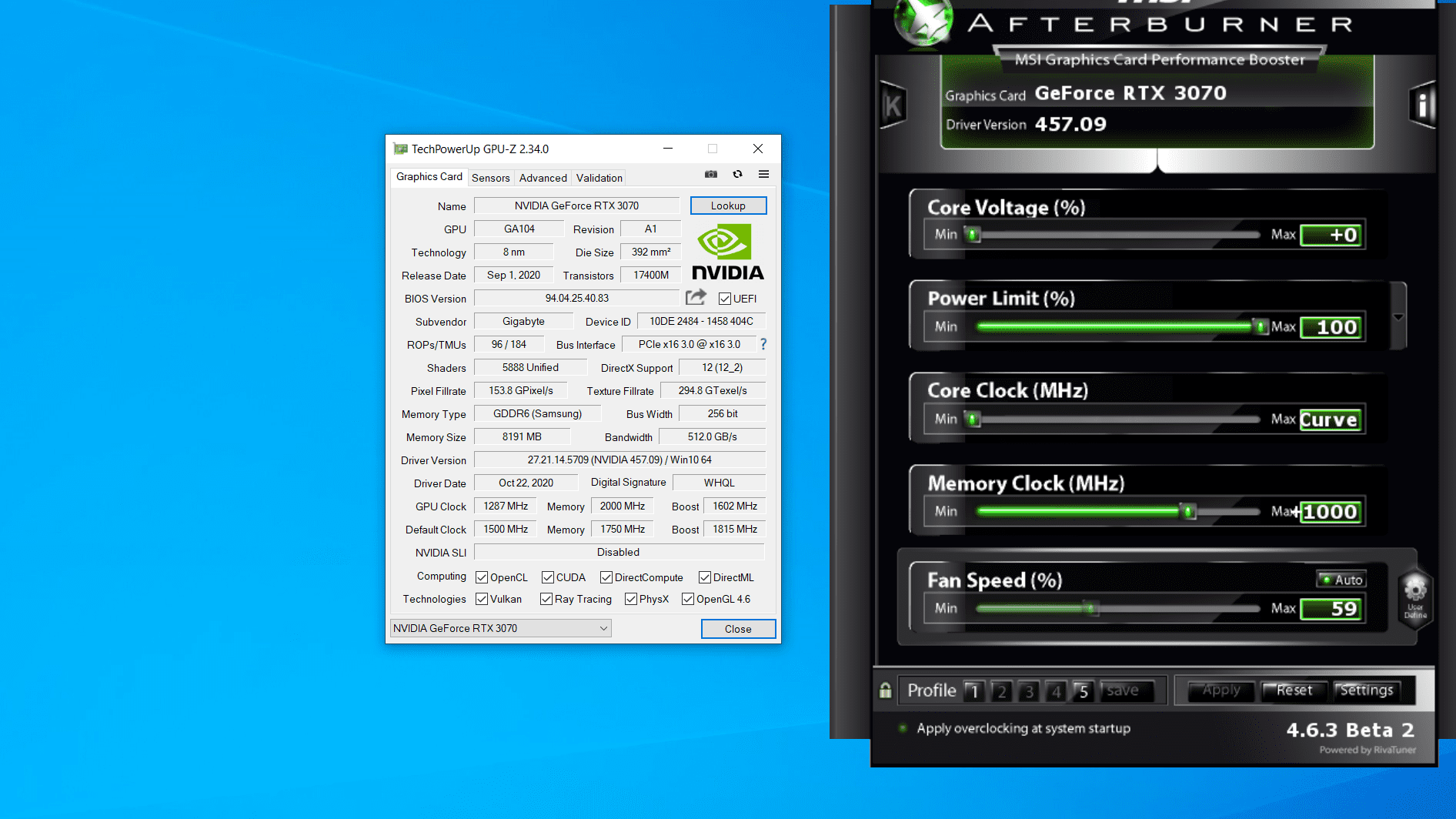The height and width of the screenshot is (819, 1456).
Task: Select Afterburner profile 5
Action: [x=1083, y=691]
